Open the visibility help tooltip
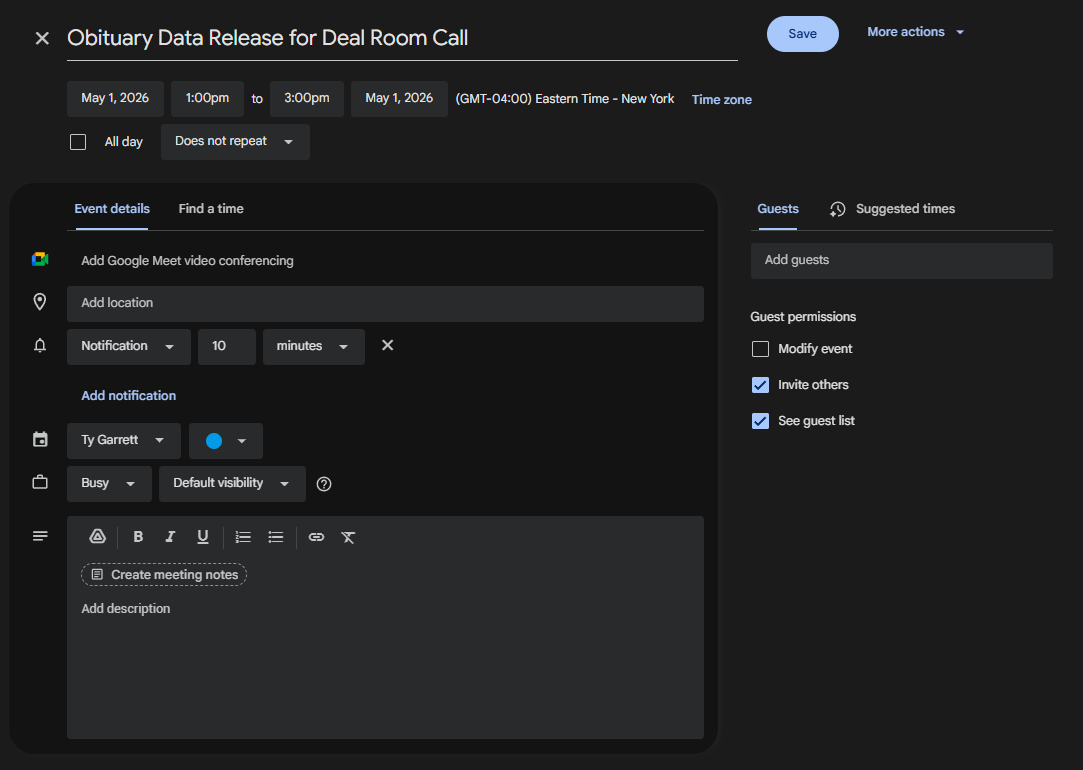 pyautogui.click(x=323, y=483)
